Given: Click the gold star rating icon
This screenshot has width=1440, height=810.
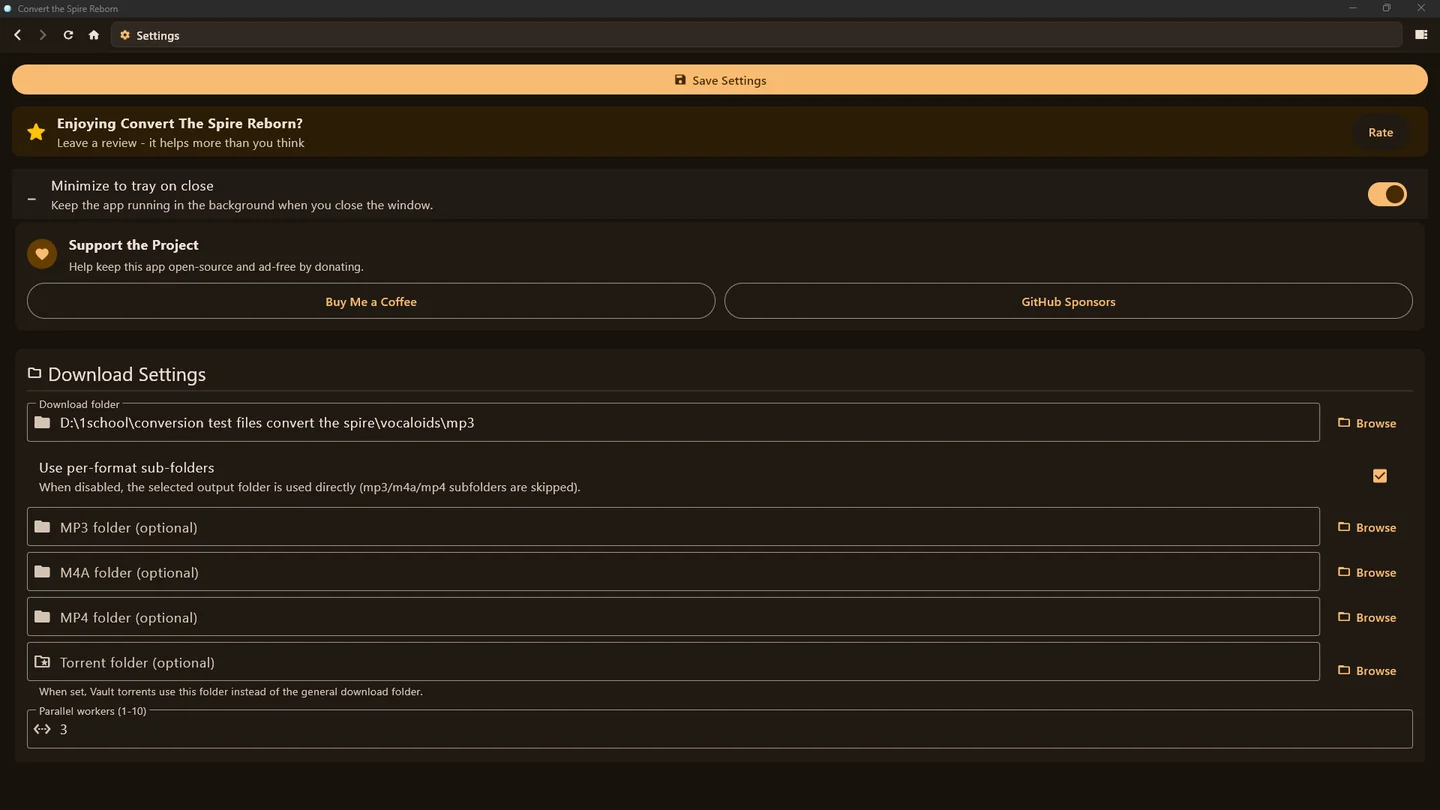Looking at the screenshot, I should pos(36,132).
